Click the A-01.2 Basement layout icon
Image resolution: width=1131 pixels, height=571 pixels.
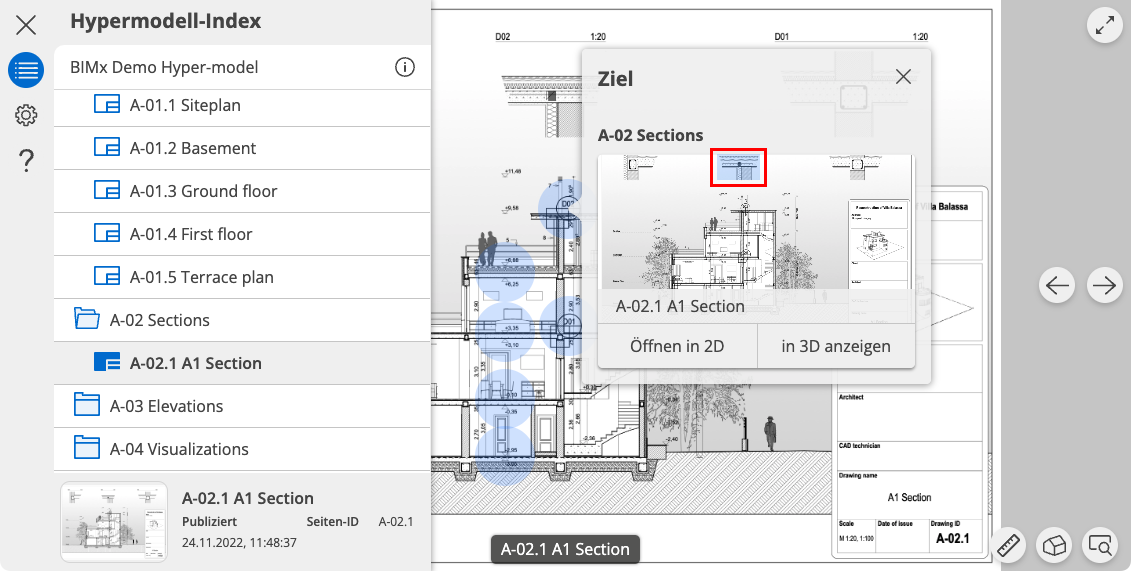coord(107,147)
